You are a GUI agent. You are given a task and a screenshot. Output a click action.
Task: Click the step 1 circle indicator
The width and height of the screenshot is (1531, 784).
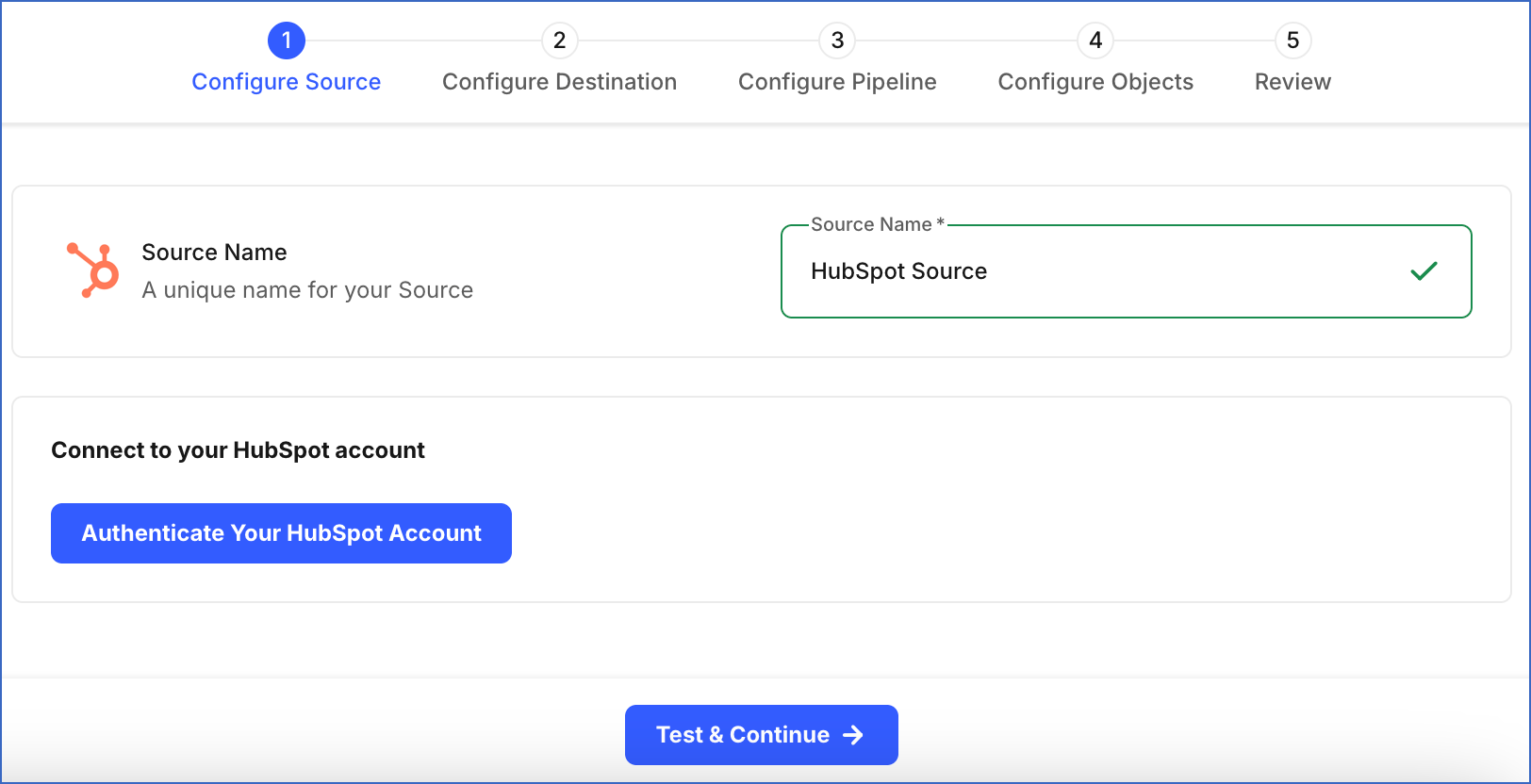[x=287, y=41]
